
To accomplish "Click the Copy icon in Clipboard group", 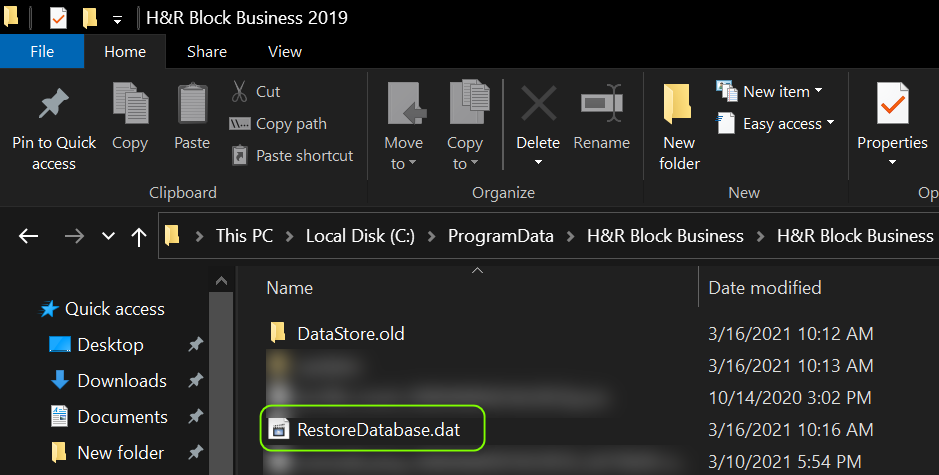I will [x=130, y=104].
